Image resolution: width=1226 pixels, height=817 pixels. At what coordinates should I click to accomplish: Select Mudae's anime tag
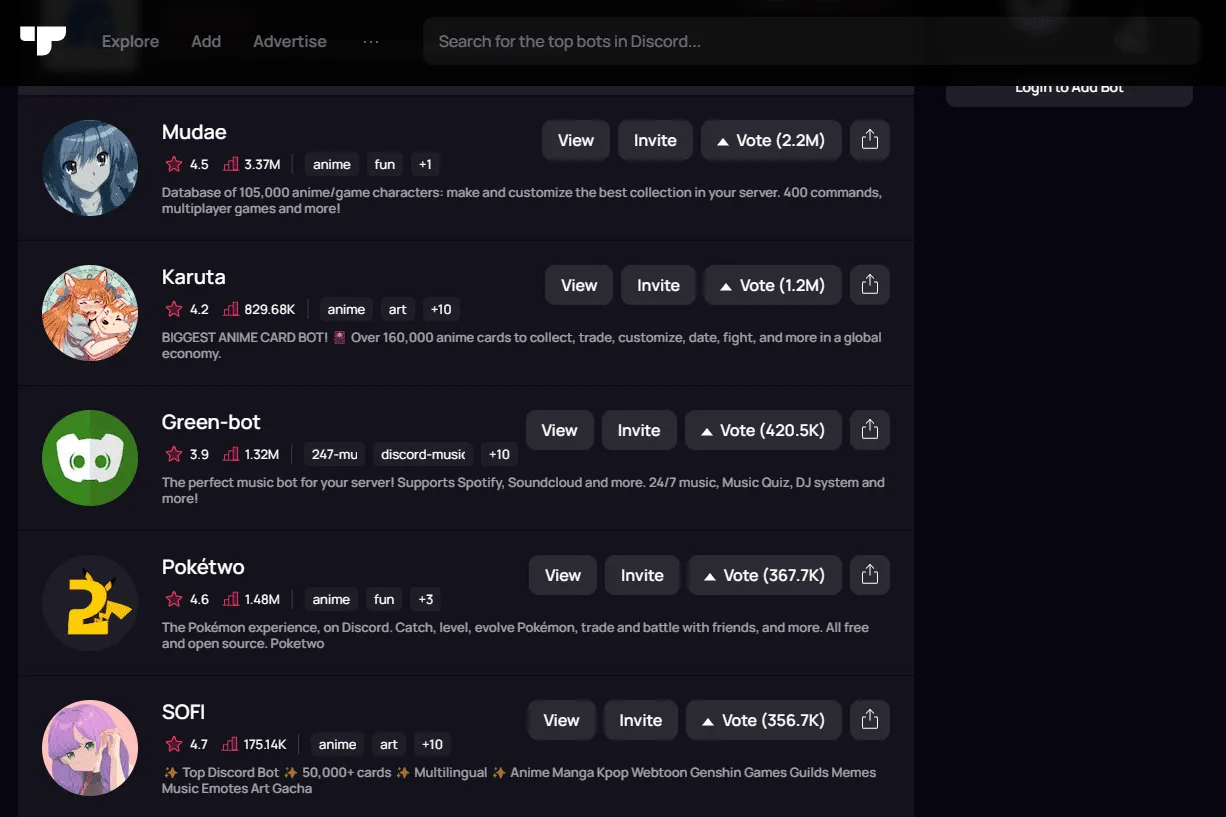pyautogui.click(x=332, y=164)
